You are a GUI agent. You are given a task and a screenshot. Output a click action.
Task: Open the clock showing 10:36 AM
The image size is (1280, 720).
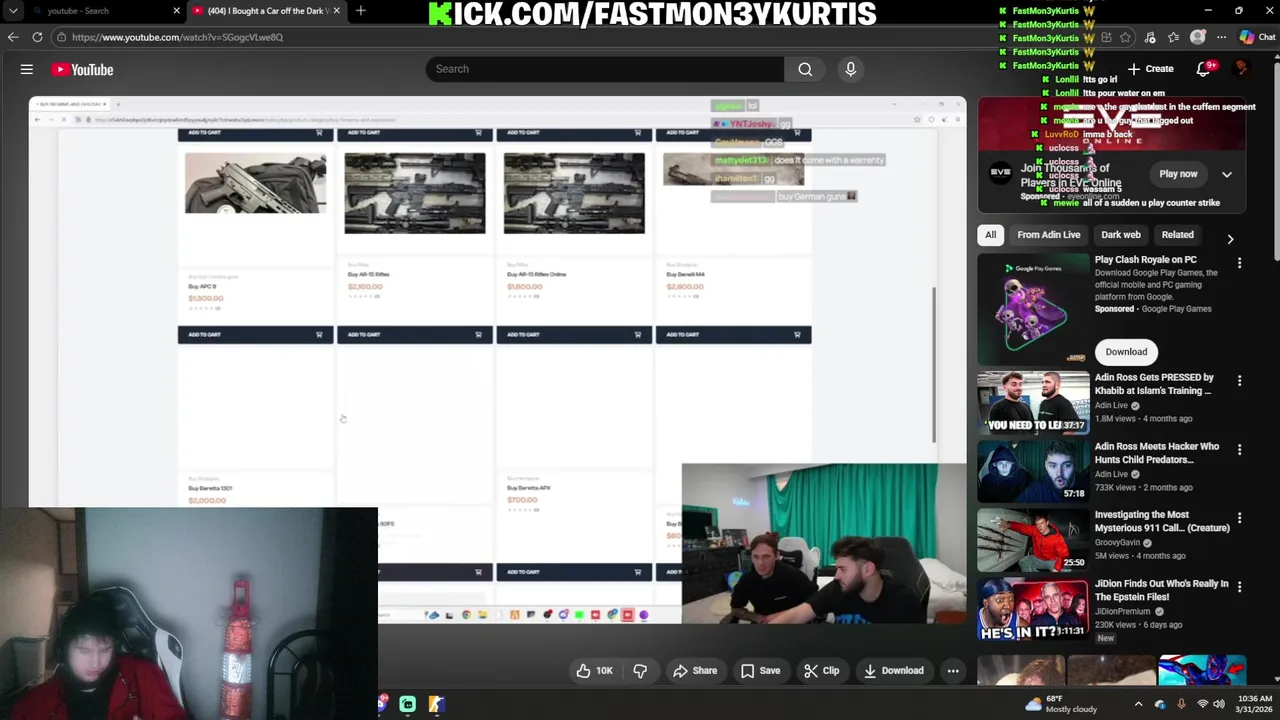tap(1255, 704)
